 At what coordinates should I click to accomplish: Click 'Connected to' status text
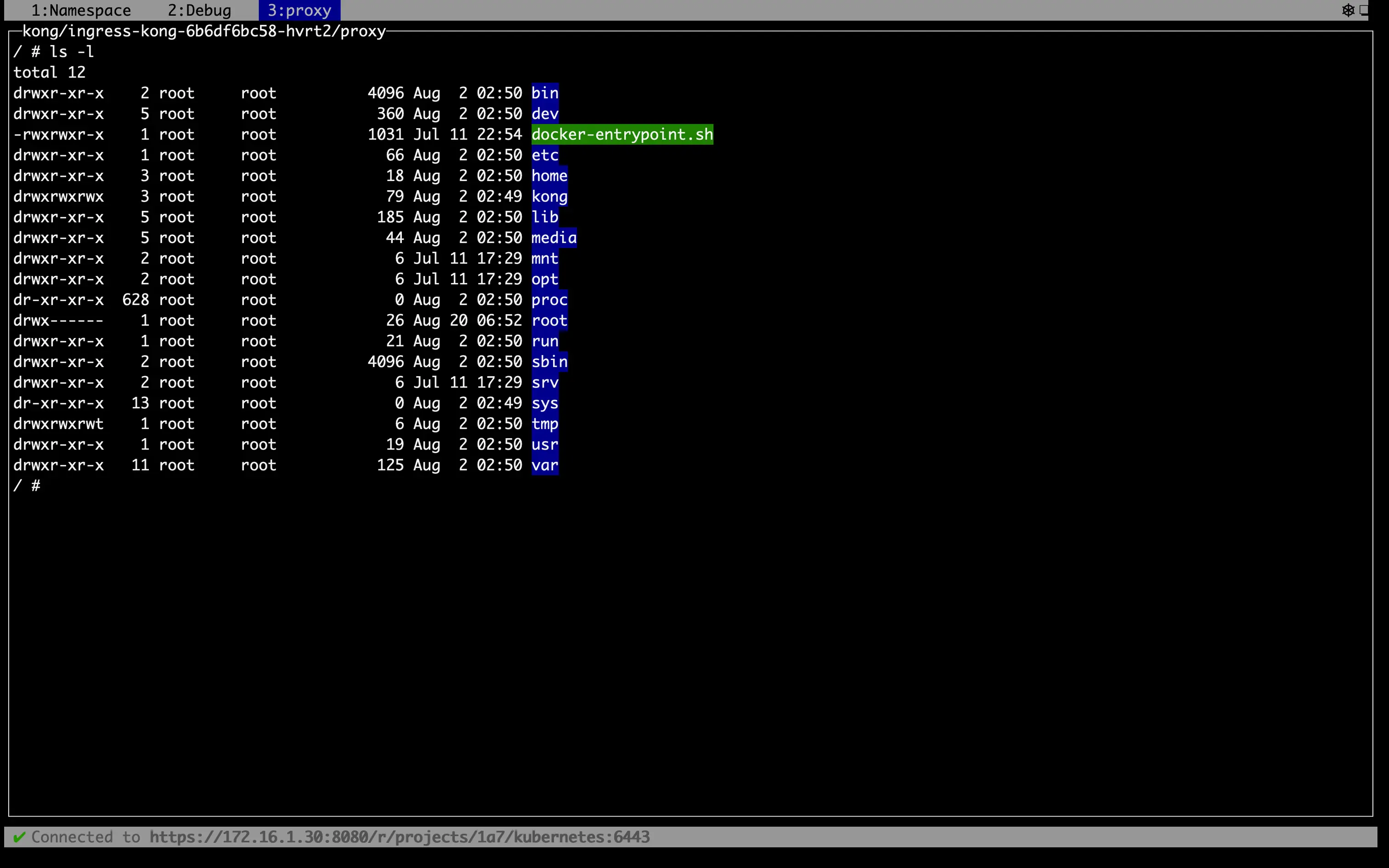[85, 837]
